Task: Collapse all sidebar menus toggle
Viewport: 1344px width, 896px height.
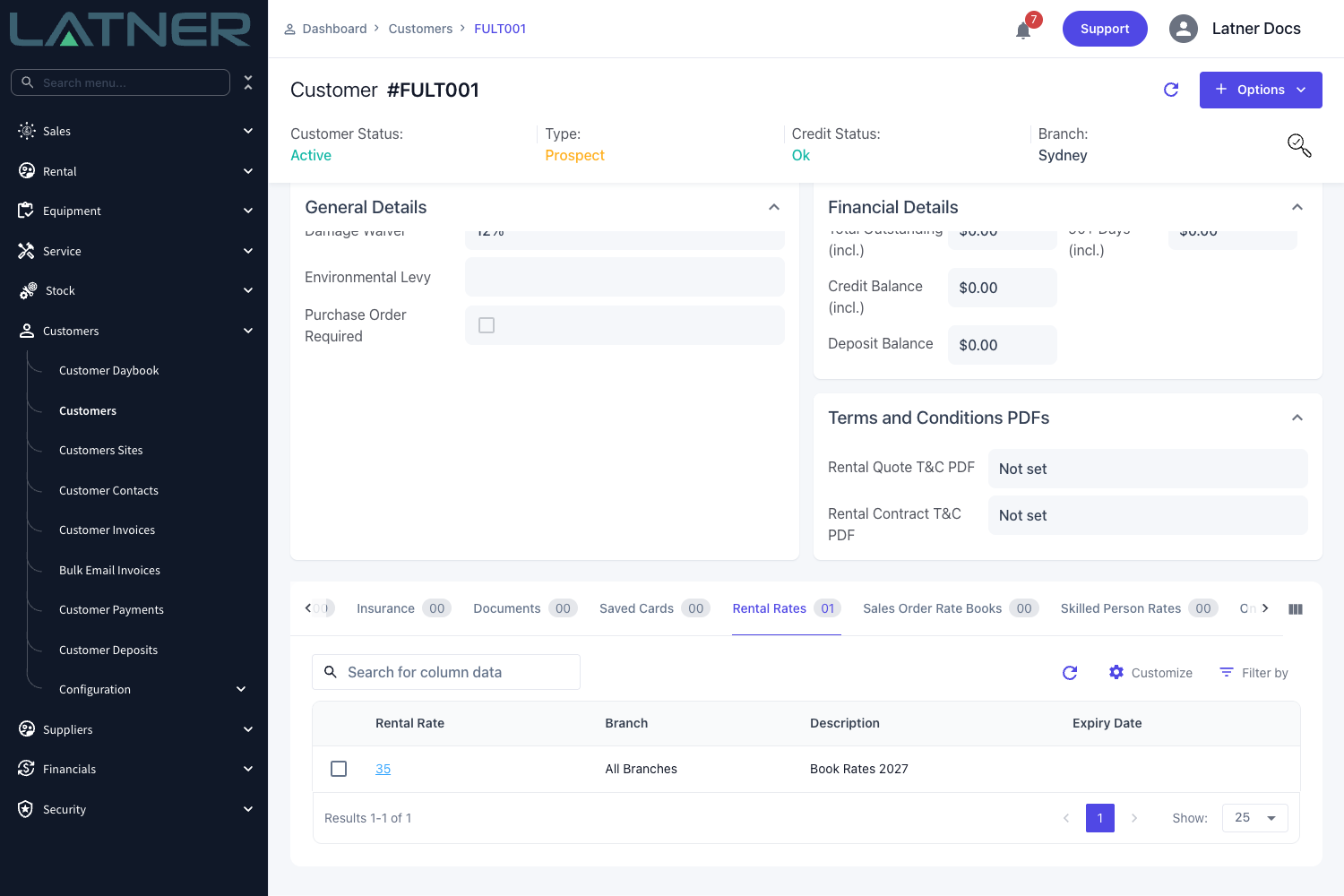Action: [x=248, y=82]
